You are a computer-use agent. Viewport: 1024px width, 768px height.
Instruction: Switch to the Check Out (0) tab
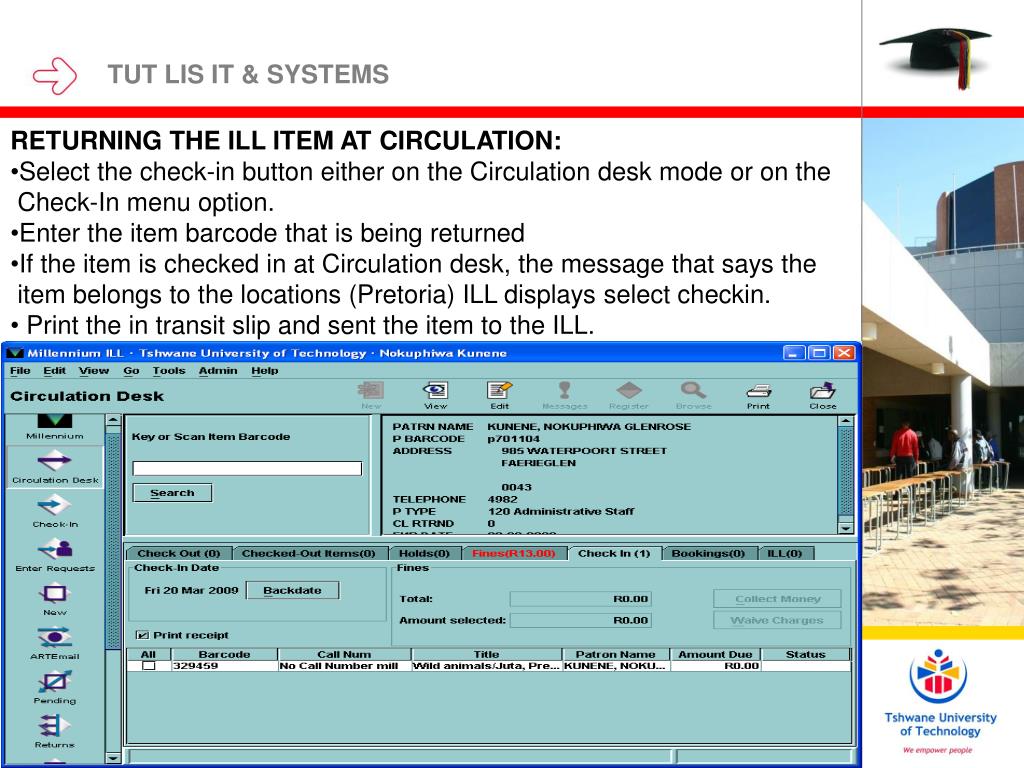point(179,553)
